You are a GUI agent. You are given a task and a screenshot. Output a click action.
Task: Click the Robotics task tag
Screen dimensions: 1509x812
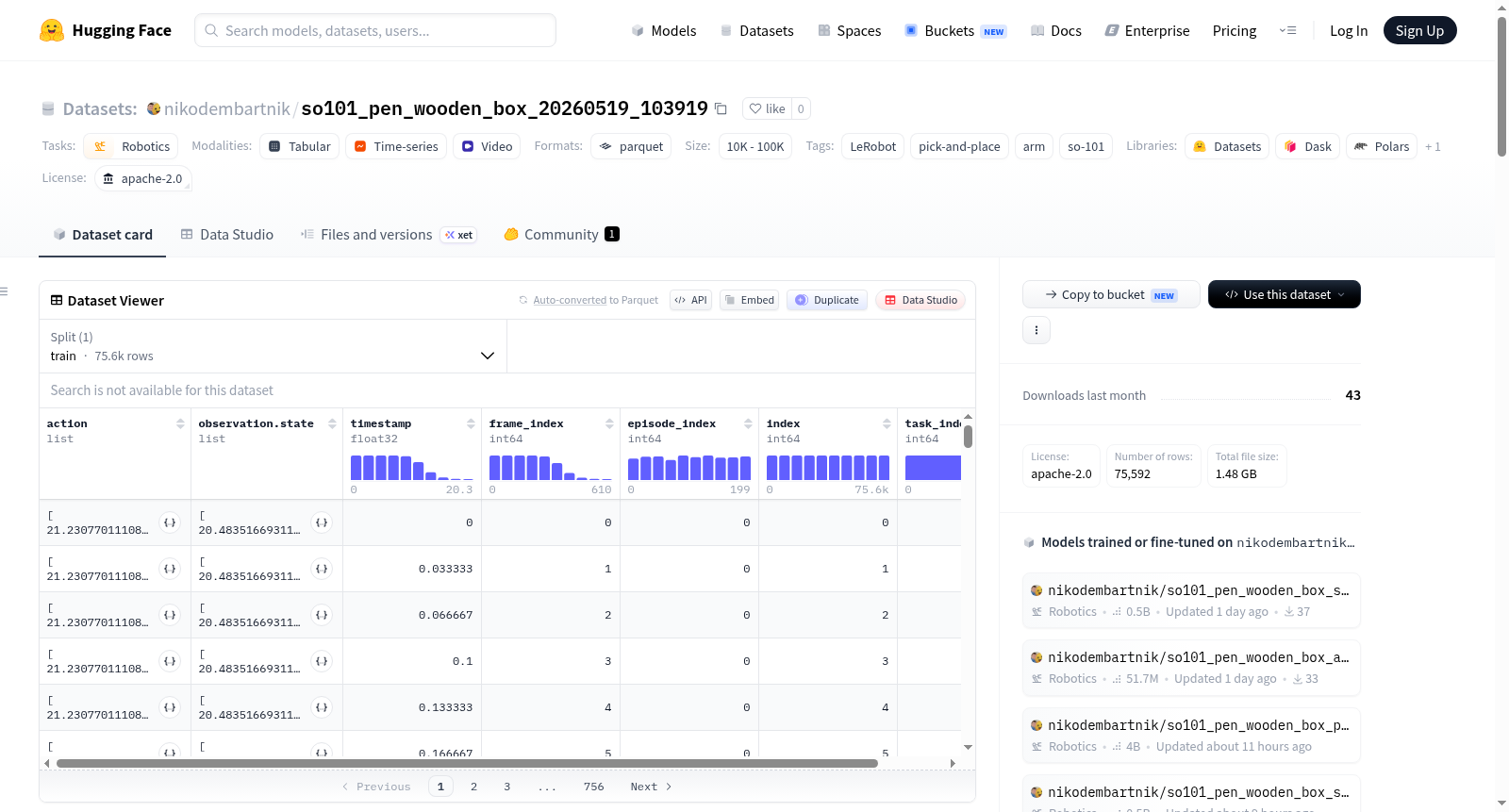pos(131,146)
